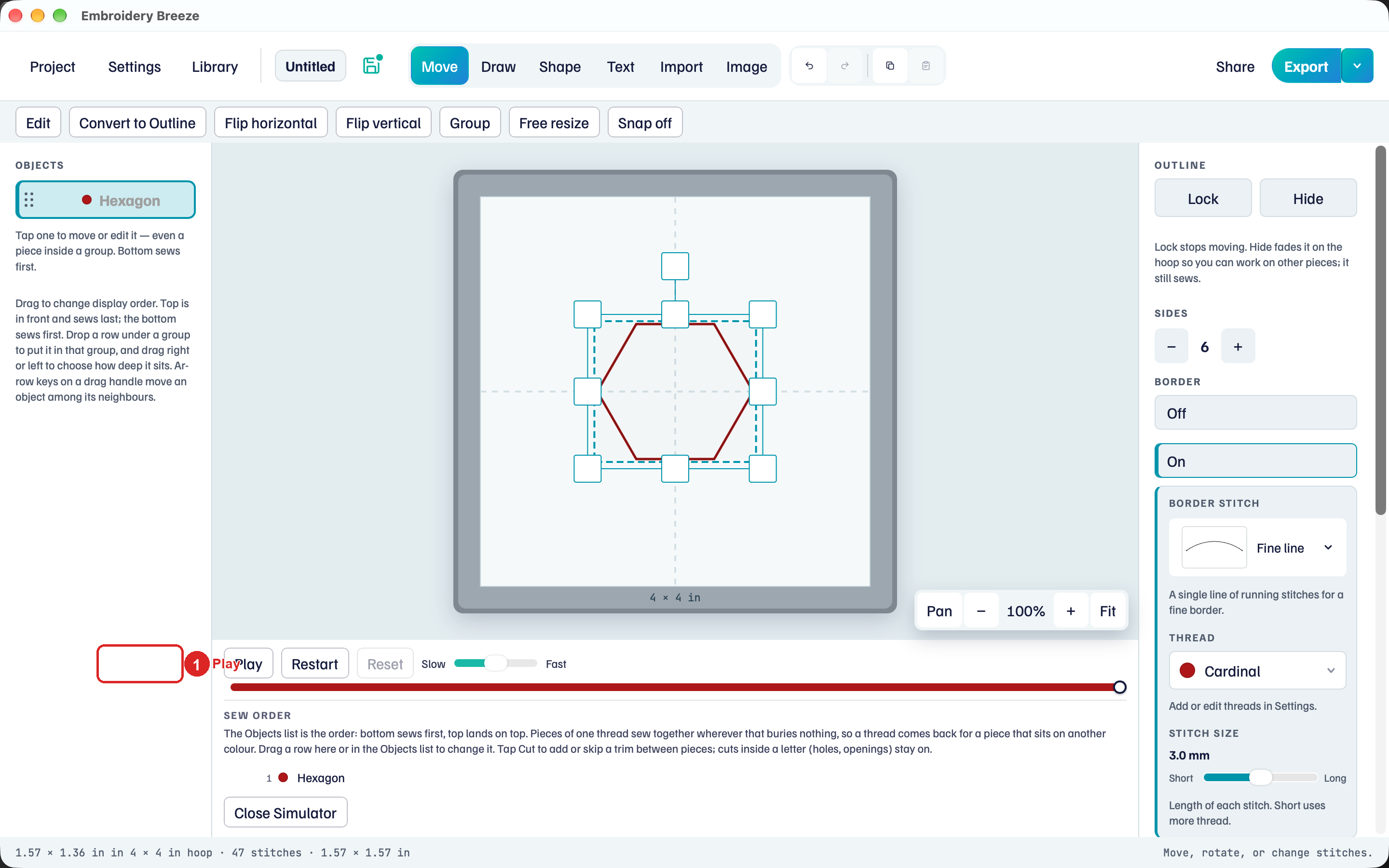Image resolution: width=1389 pixels, height=868 pixels.
Task: Decrease sides with the minus button
Action: pos(1171,346)
